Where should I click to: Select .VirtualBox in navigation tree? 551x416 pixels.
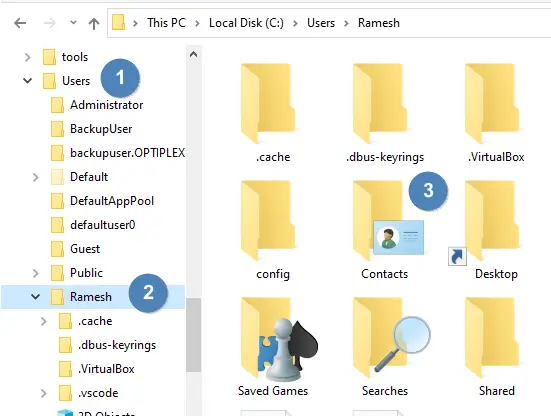click(106, 369)
